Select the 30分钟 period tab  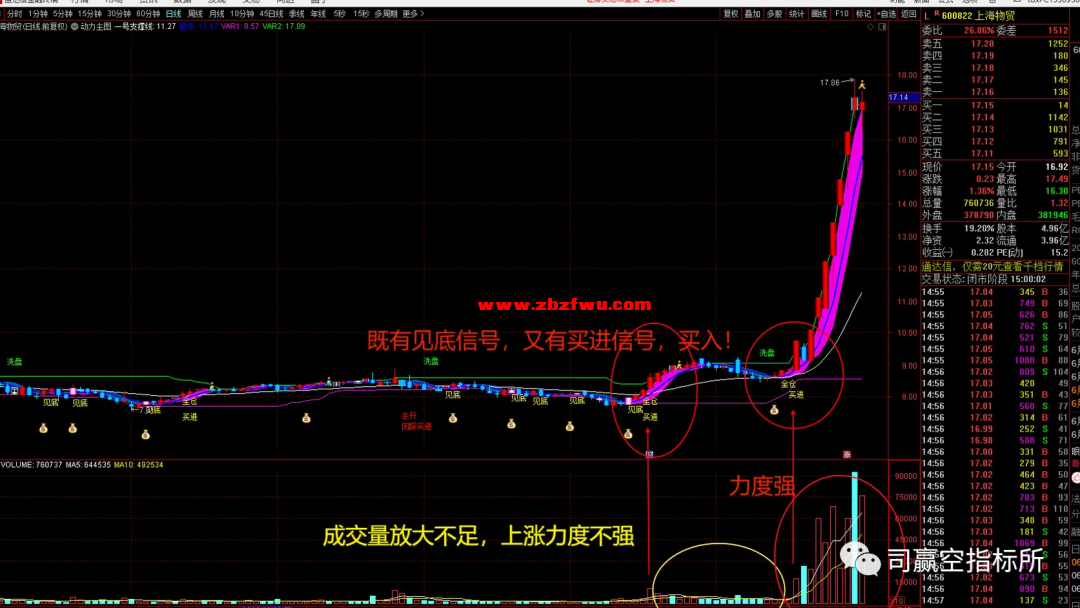tap(119, 14)
